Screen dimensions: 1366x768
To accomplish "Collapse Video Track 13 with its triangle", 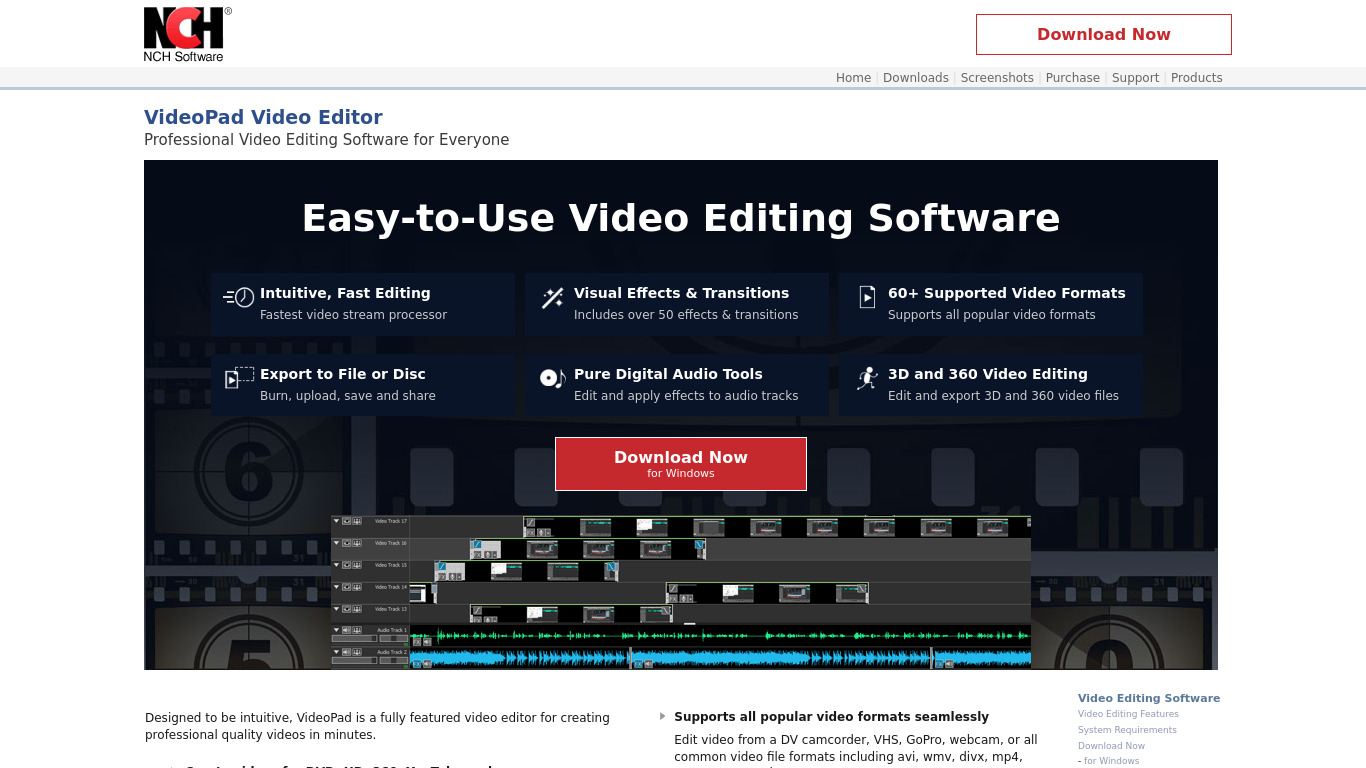I will click(x=336, y=609).
